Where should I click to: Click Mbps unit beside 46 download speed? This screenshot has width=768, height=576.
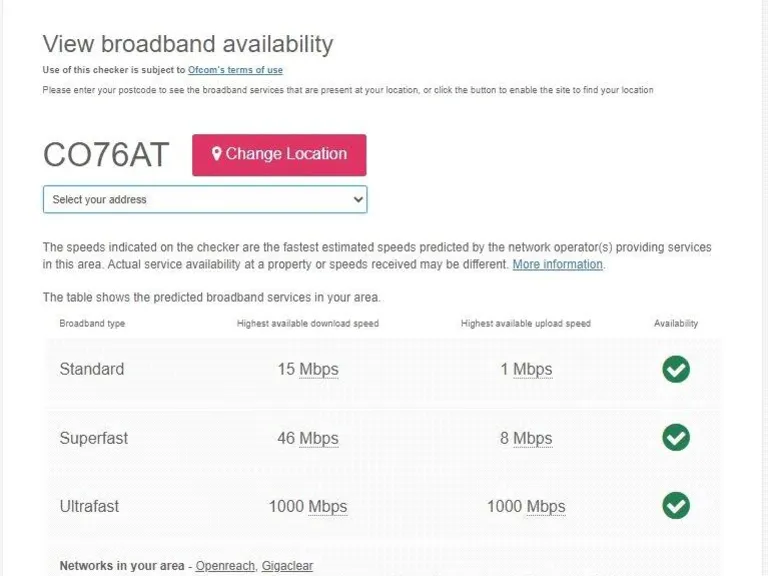click(x=319, y=438)
